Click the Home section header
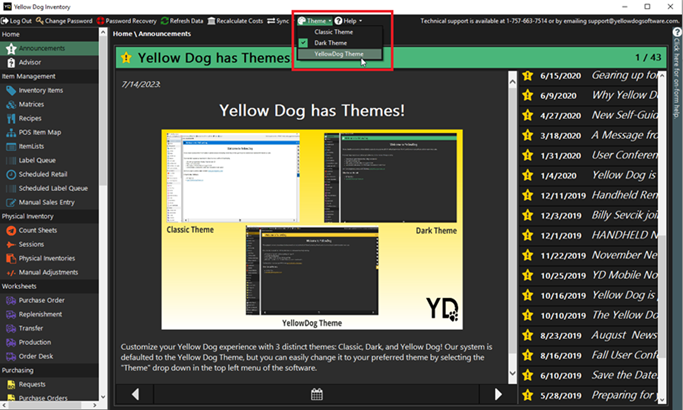Image resolution: width=683 pixels, height=410 pixels. point(49,34)
